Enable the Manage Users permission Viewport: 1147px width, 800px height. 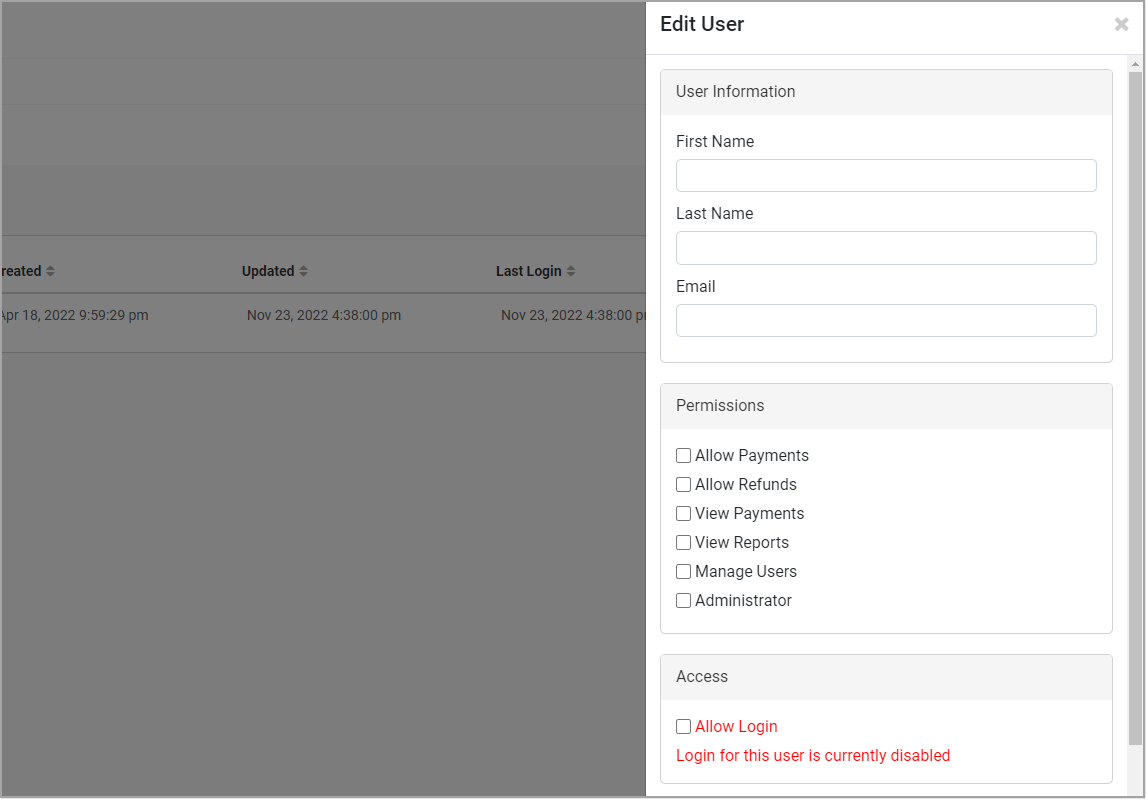683,571
